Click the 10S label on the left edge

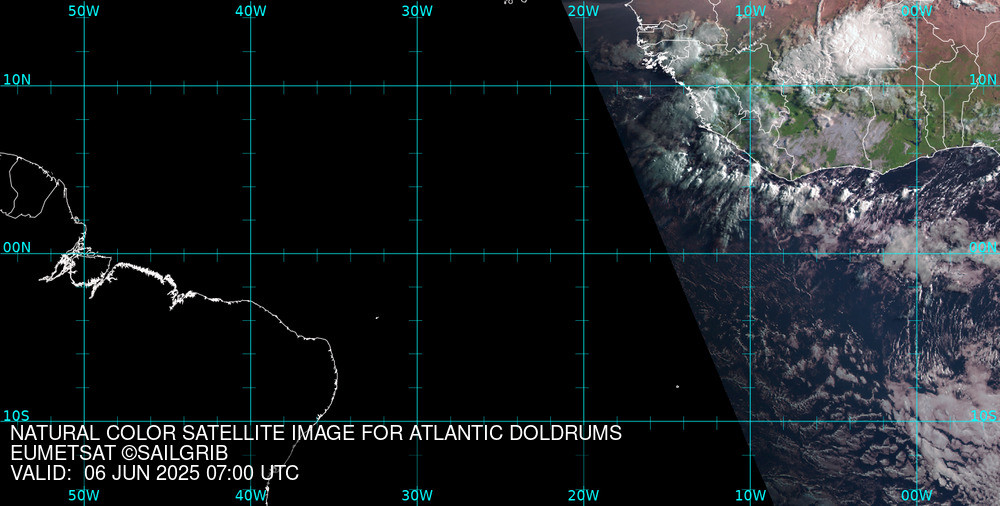[x=17, y=416]
